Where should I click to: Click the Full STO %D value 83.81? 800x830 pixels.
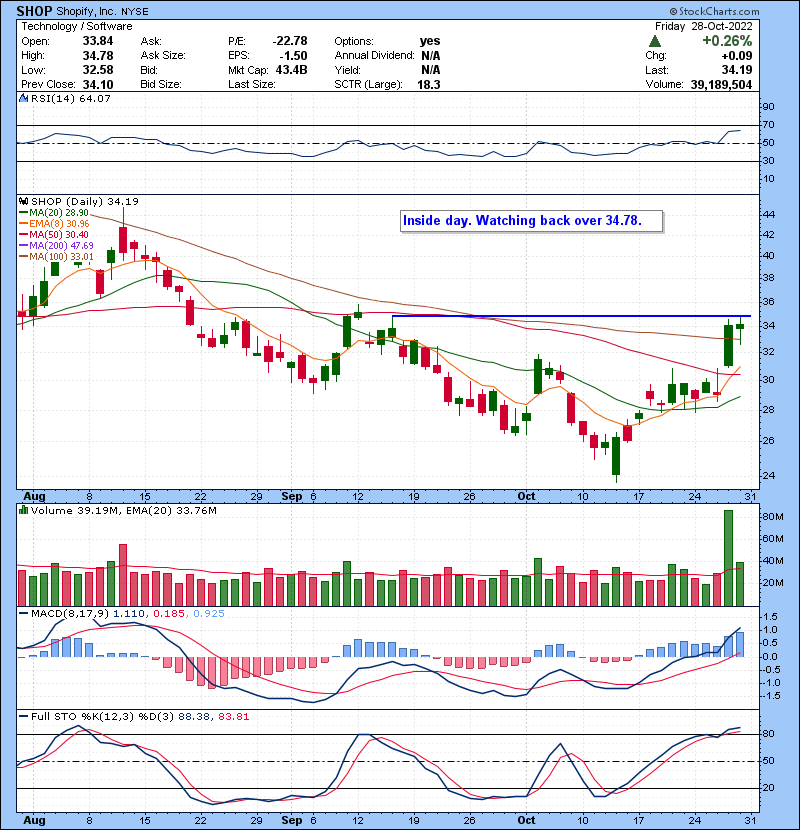pyautogui.click(x=233, y=716)
